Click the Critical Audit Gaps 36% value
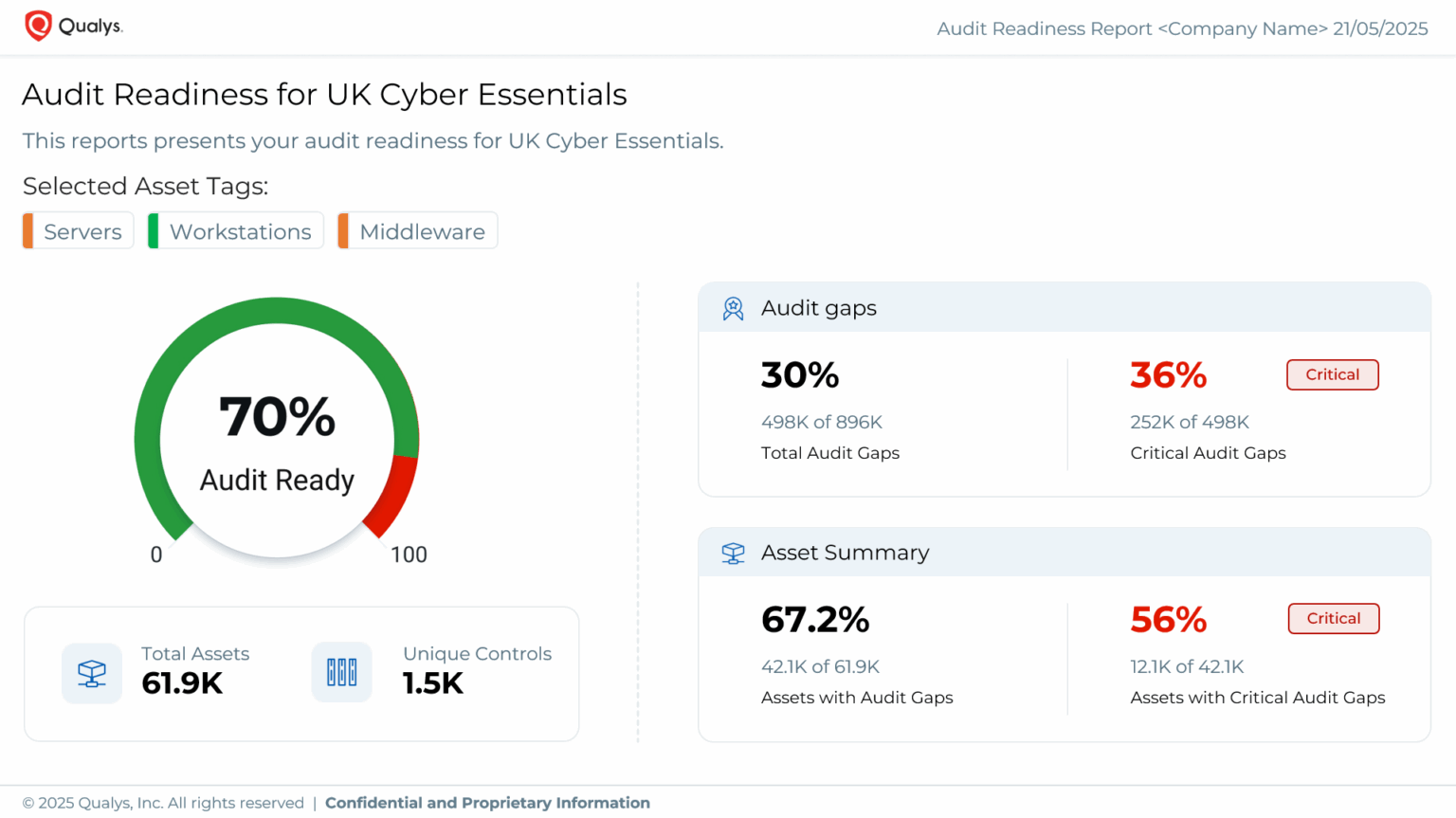This screenshot has height=818, width=1456. [x=1168, y=374]
